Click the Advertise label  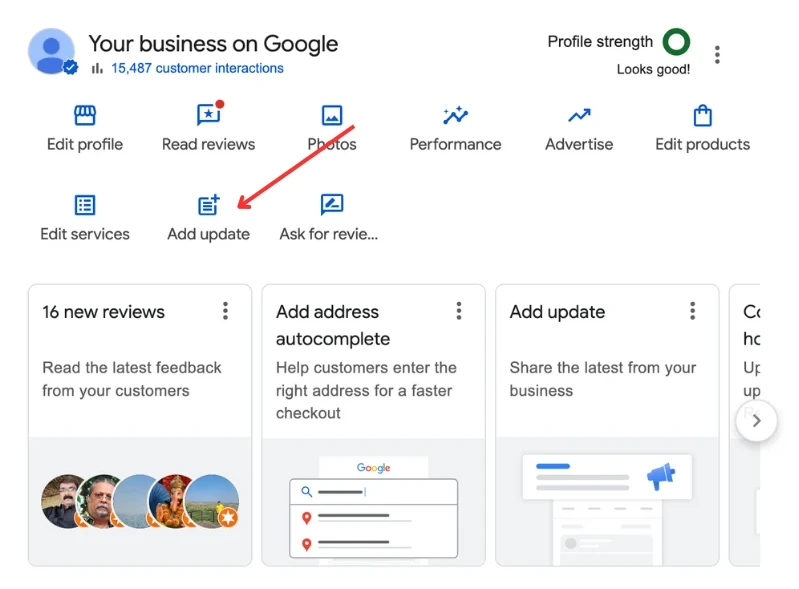coord(579,145)
